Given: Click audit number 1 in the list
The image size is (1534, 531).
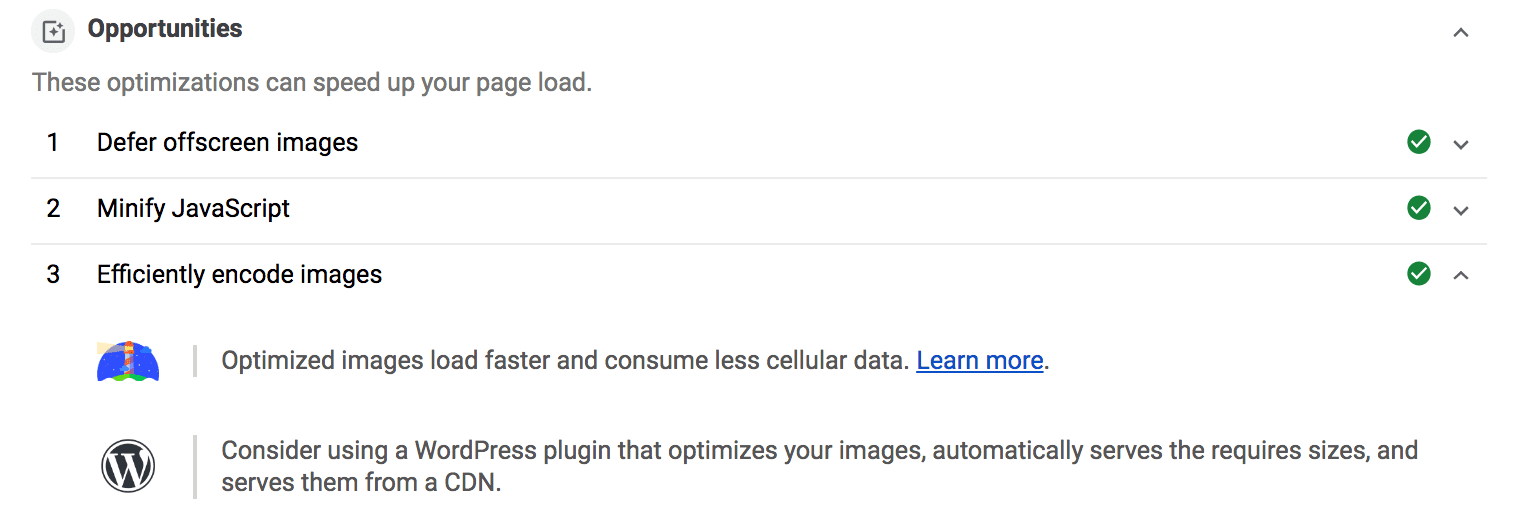Looking at the screenshot, I should tap(53, 143).
